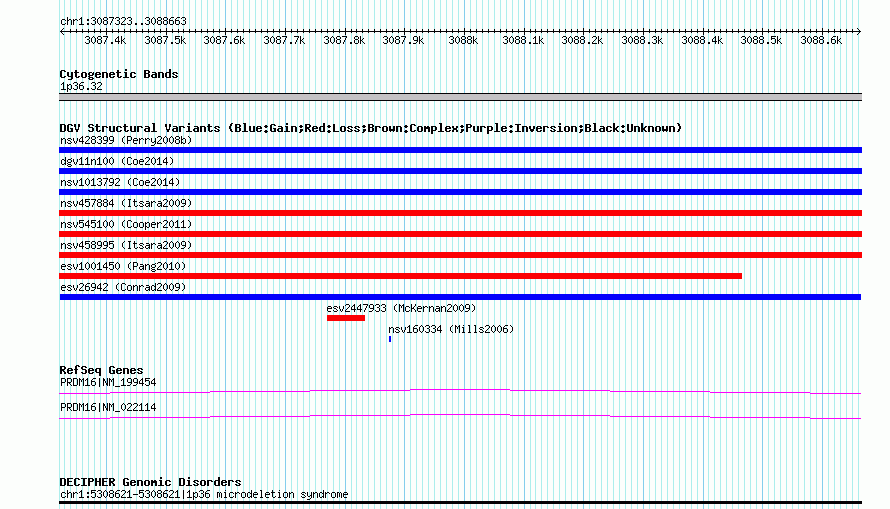The height and width of the screenshot is (509, 890).
Task: Open the PRDM16|NM_199454 gene label
Action: point(108,382)
